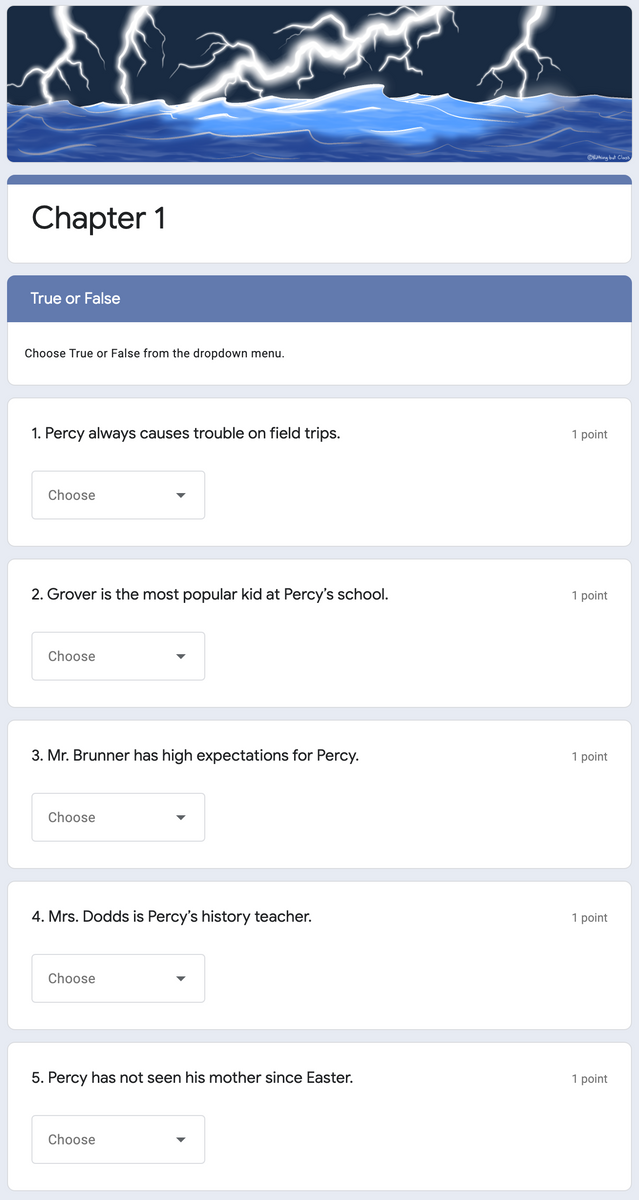The height and width of the screenshot is (1200, 639).
Task: Click the 1 point label on question 1
Action: (x=590, y=434)
